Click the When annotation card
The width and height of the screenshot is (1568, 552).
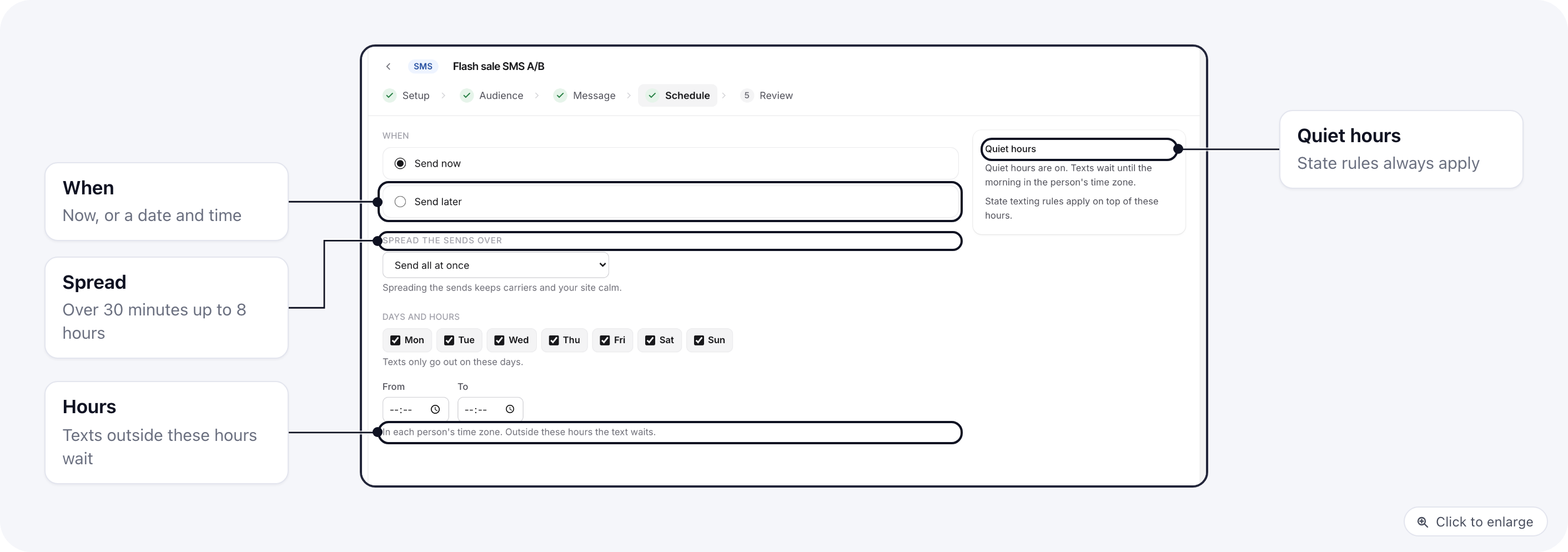(x=166, y=202)
